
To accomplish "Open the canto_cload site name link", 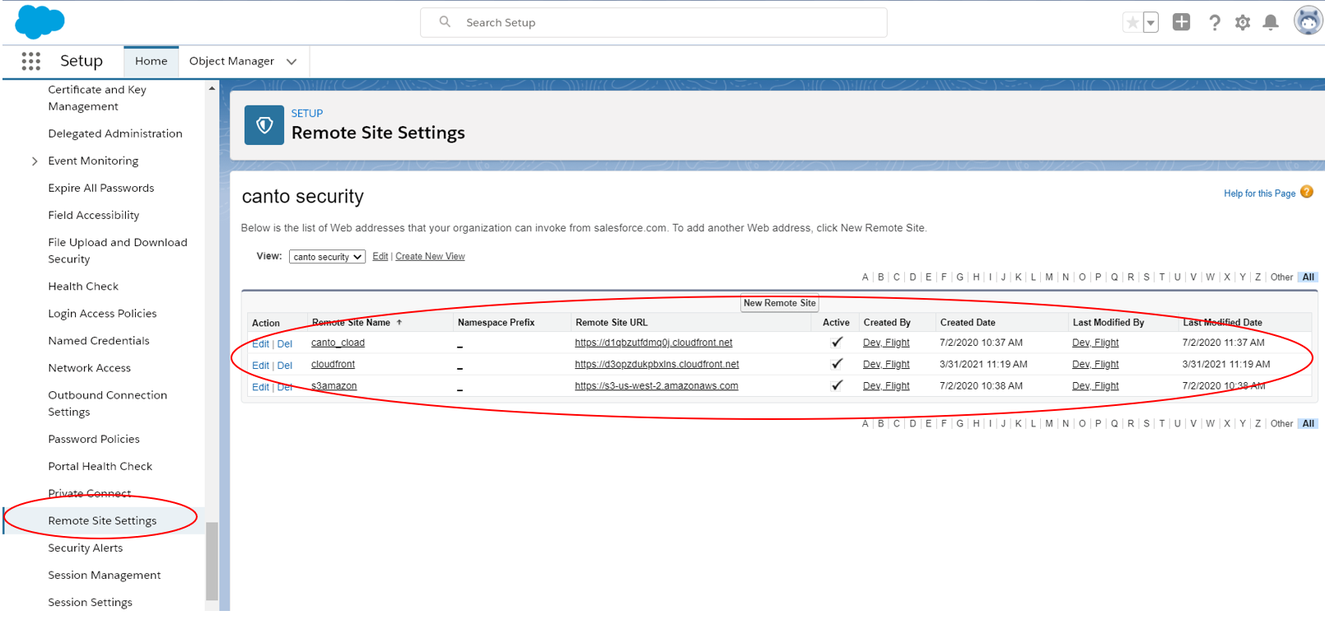I will coord(338,343).
